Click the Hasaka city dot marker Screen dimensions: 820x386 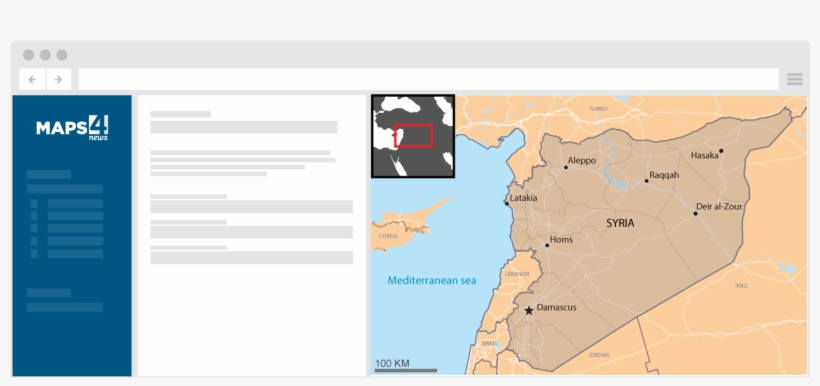click(721, 151)
